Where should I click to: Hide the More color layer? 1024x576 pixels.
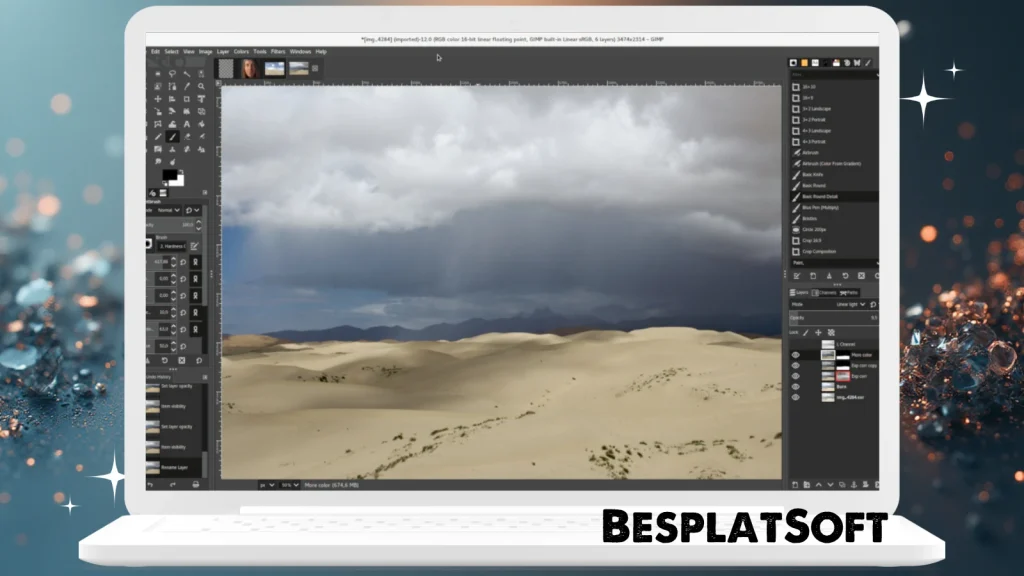coord(796,354)
